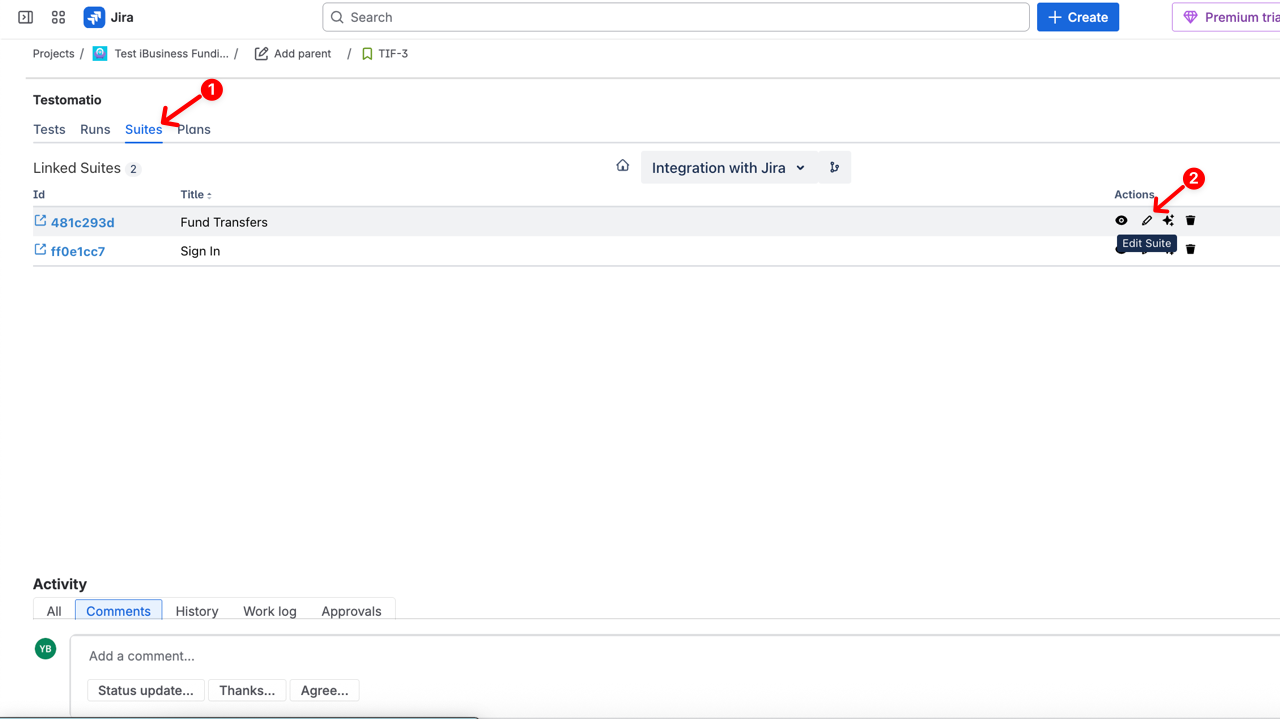Click the home icon beside the project dropdown

click(x=622, y=166)
